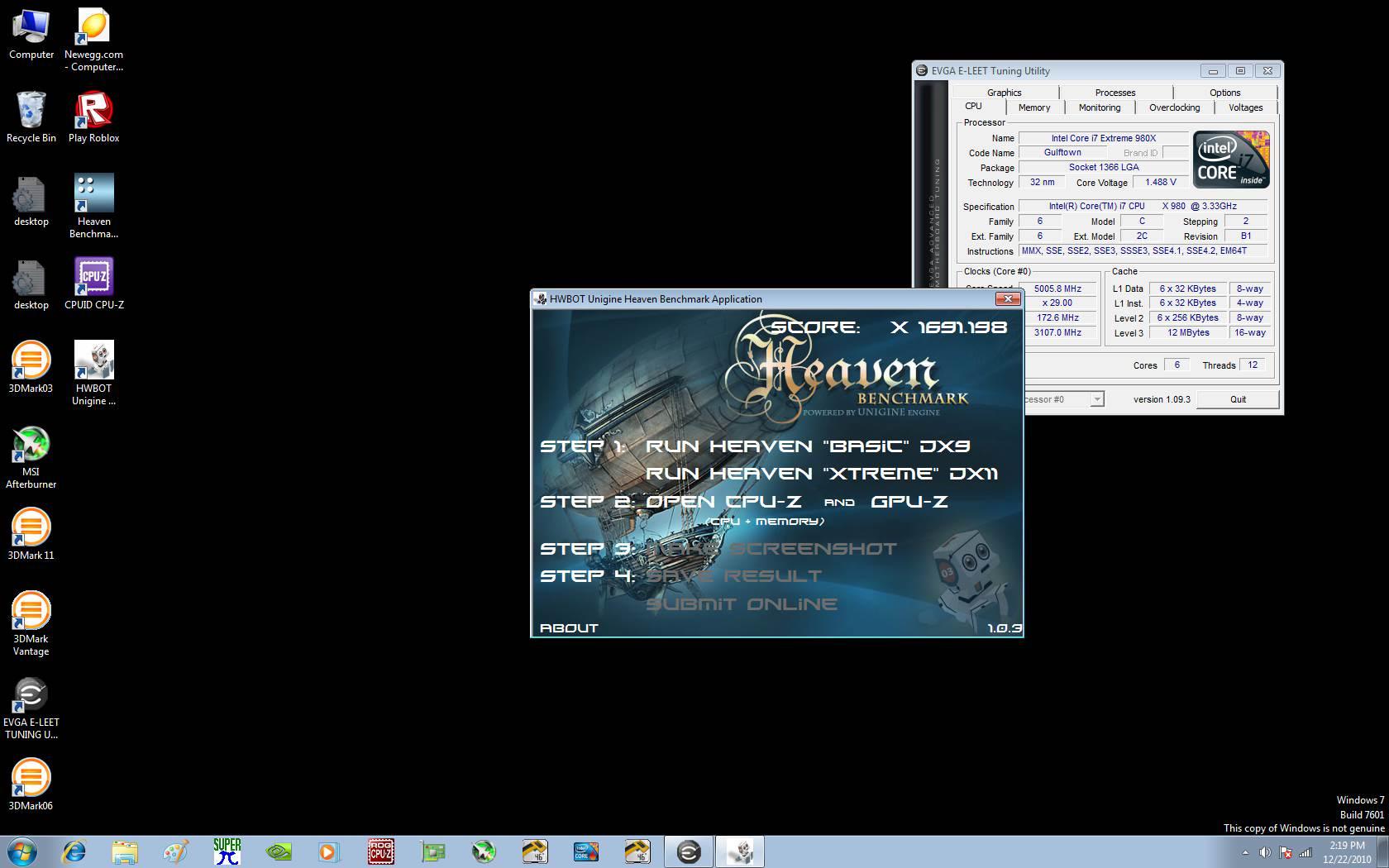Click the core speed value 5005.8 MHz

(x=1057, y=289)
